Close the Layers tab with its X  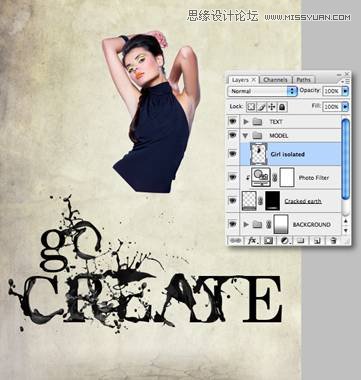(x=253, y=80)
